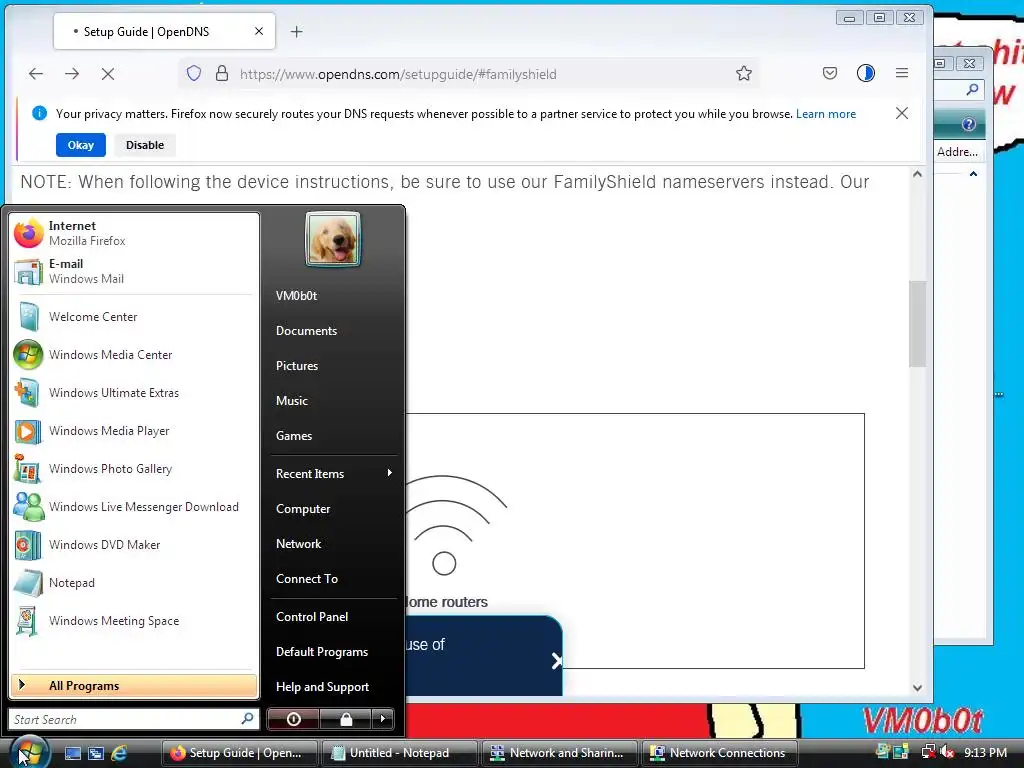Click the Start Search magnifier icon
Viewport: 1024px width, 768px height.
pos(248,719)
